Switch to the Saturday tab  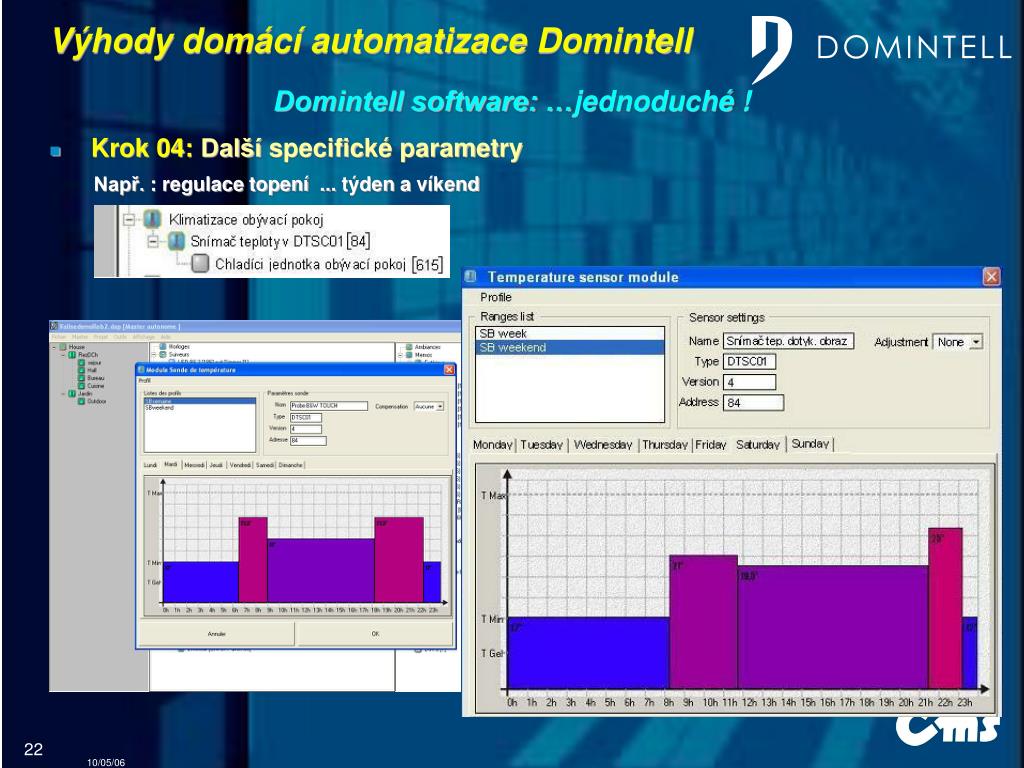[758, 445]
